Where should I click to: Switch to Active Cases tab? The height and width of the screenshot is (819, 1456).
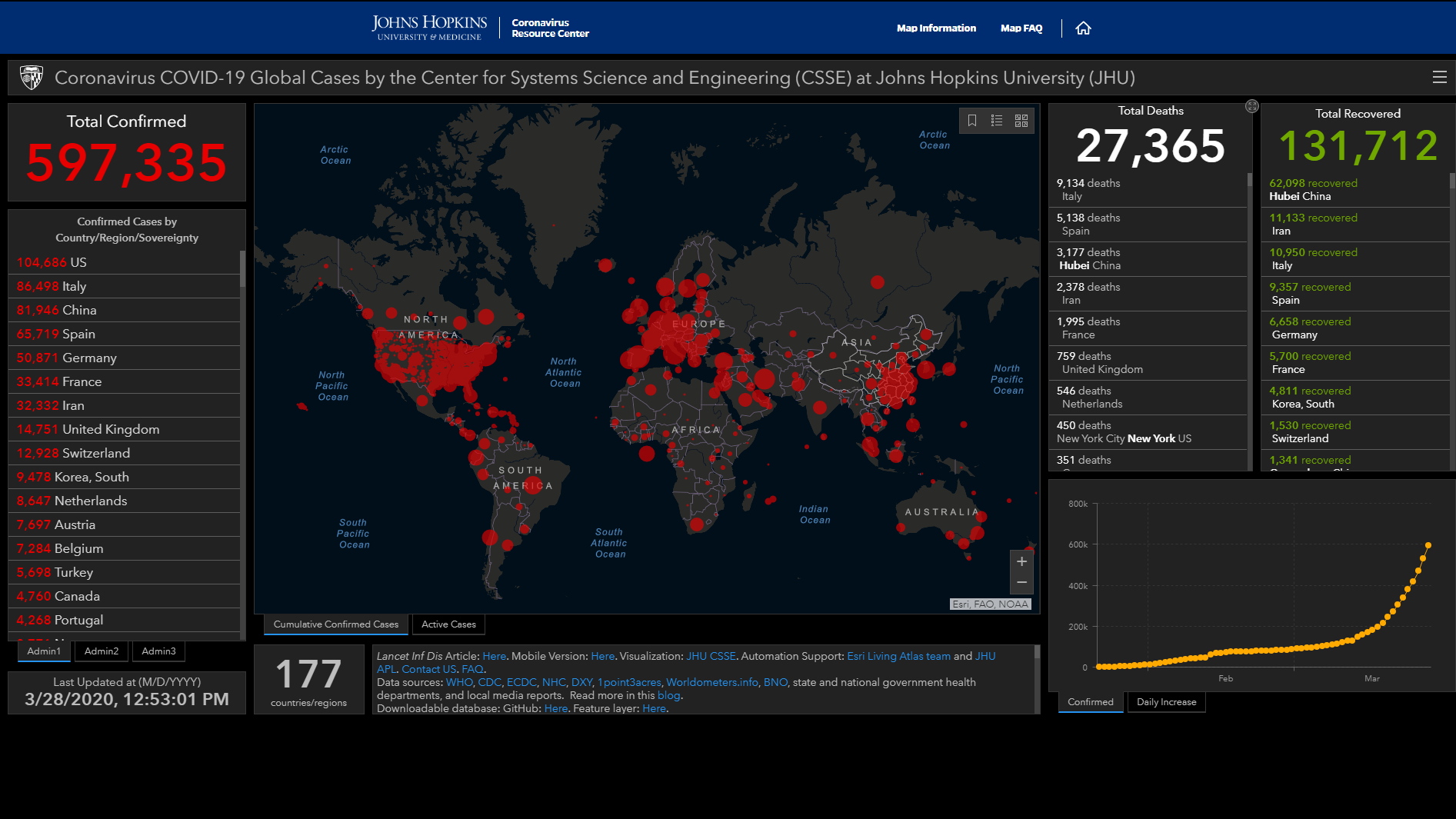448,624
